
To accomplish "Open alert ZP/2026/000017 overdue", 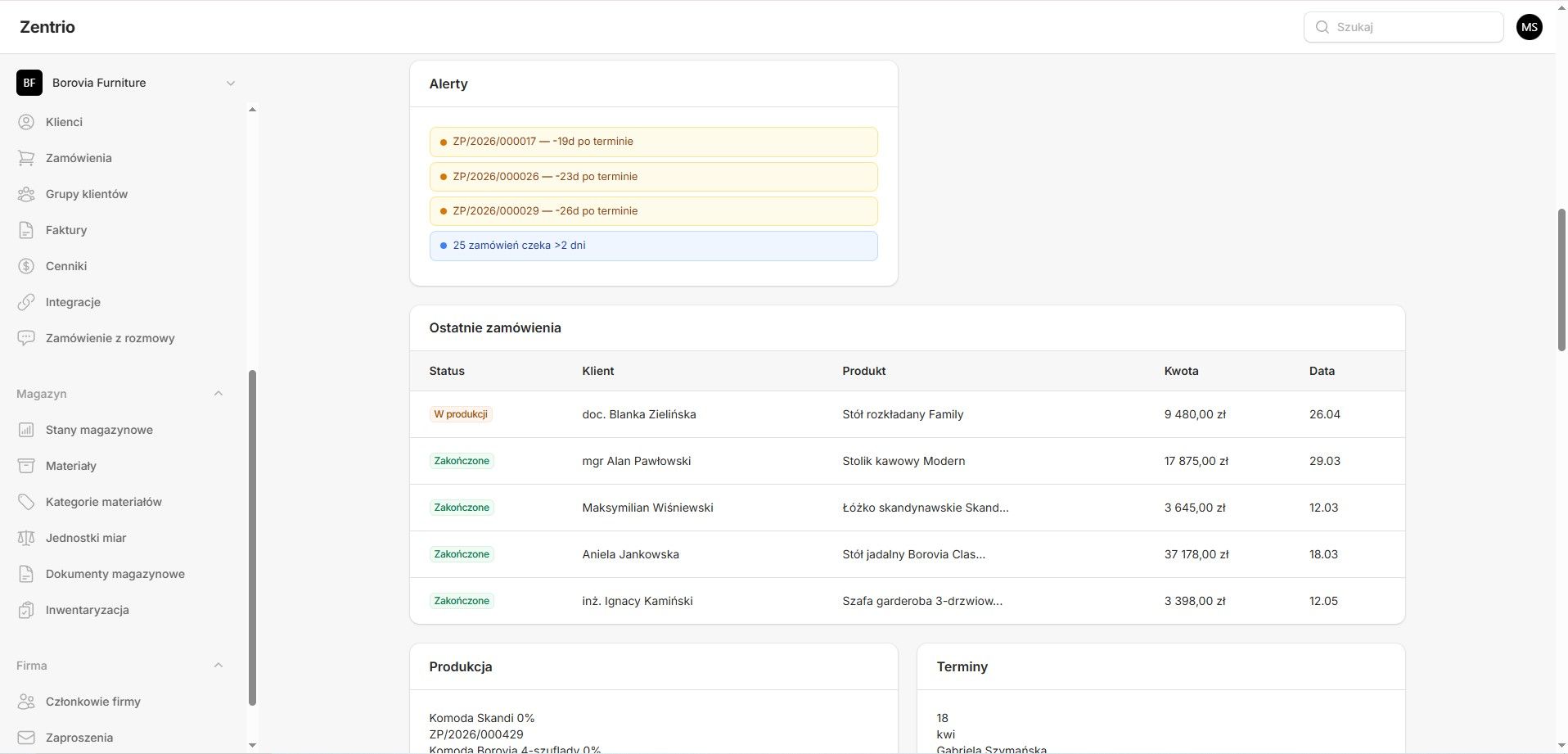I will (653, 142).
